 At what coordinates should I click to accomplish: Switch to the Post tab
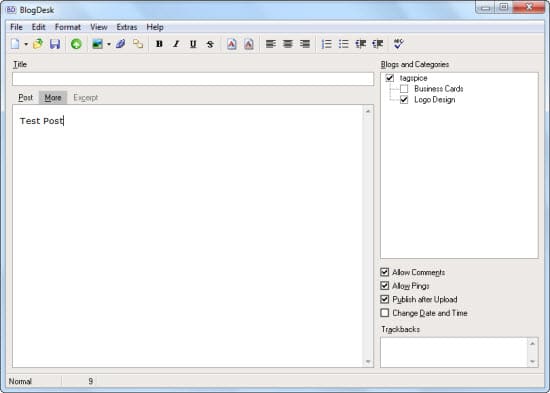(26, 98)
